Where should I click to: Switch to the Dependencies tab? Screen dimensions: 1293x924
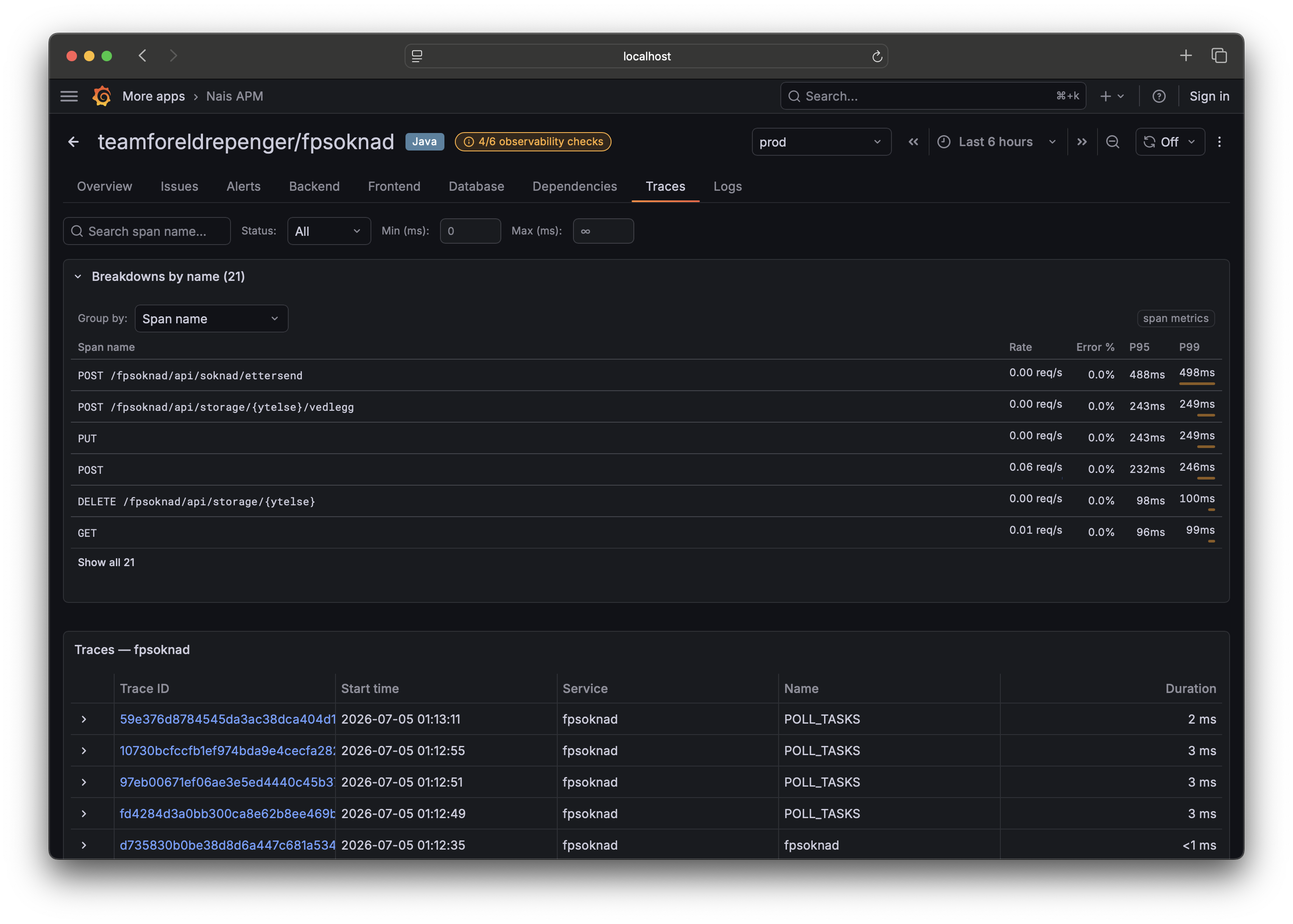point(574,186)
